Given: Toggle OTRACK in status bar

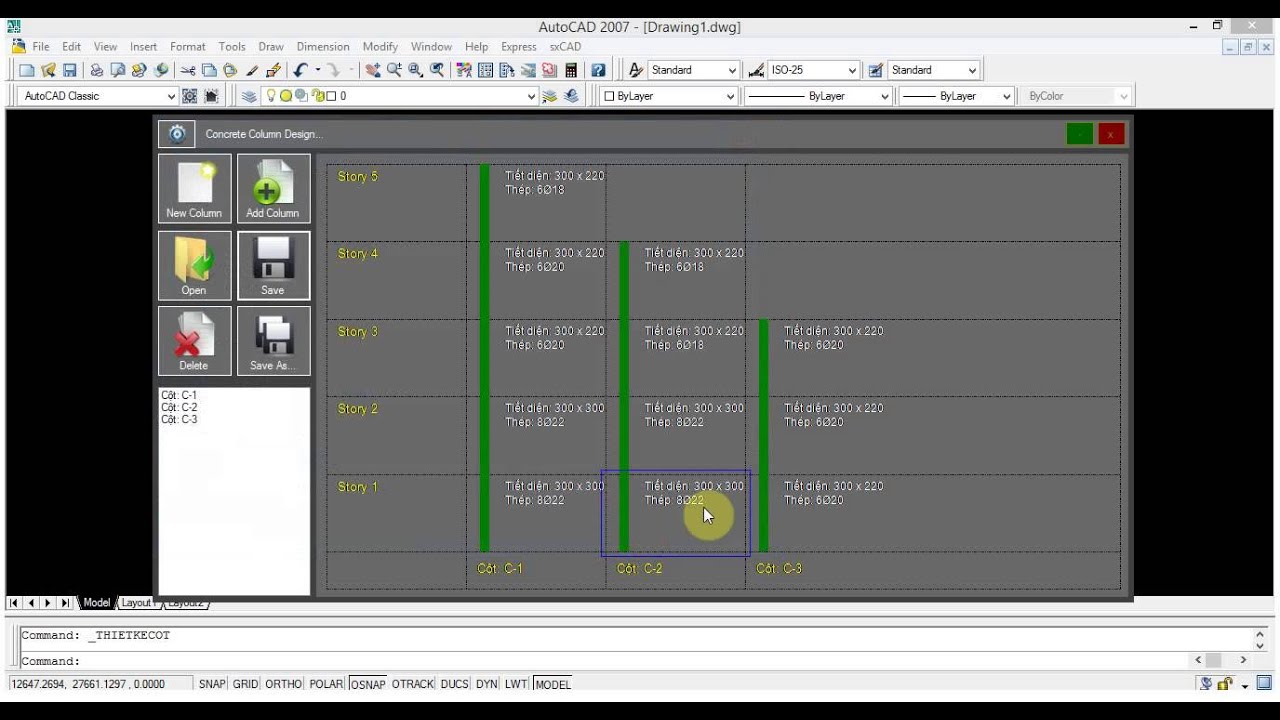Looking at the screenshot, I should pos(413,684).
